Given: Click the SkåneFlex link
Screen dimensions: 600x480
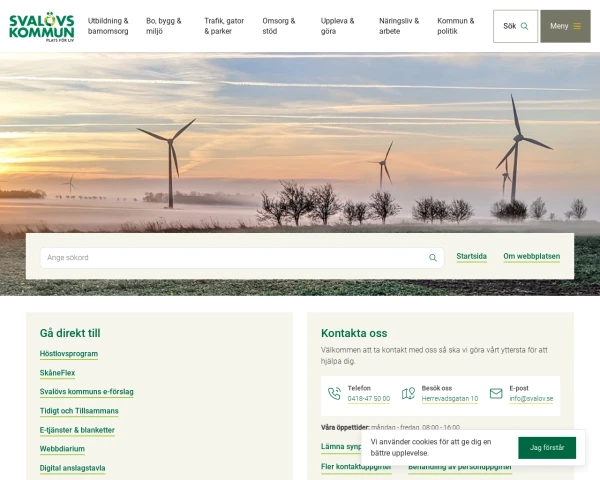Looking at the screenshot, I should 57,373.
